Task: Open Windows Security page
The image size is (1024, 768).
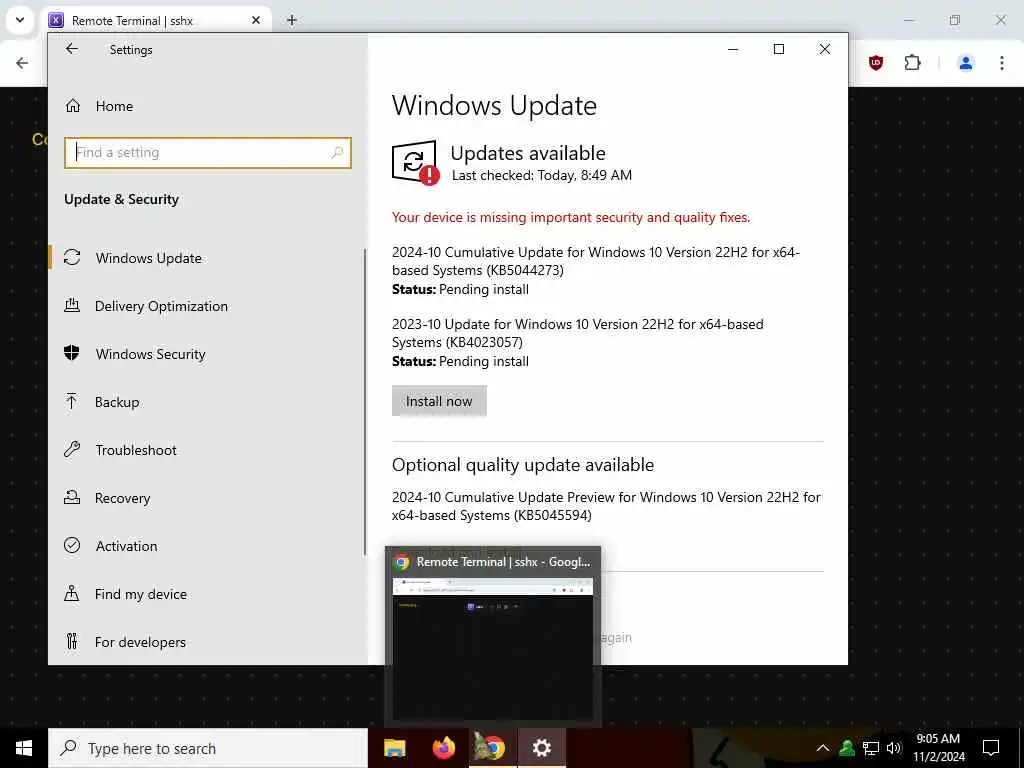Action: (x=150, y=354)
